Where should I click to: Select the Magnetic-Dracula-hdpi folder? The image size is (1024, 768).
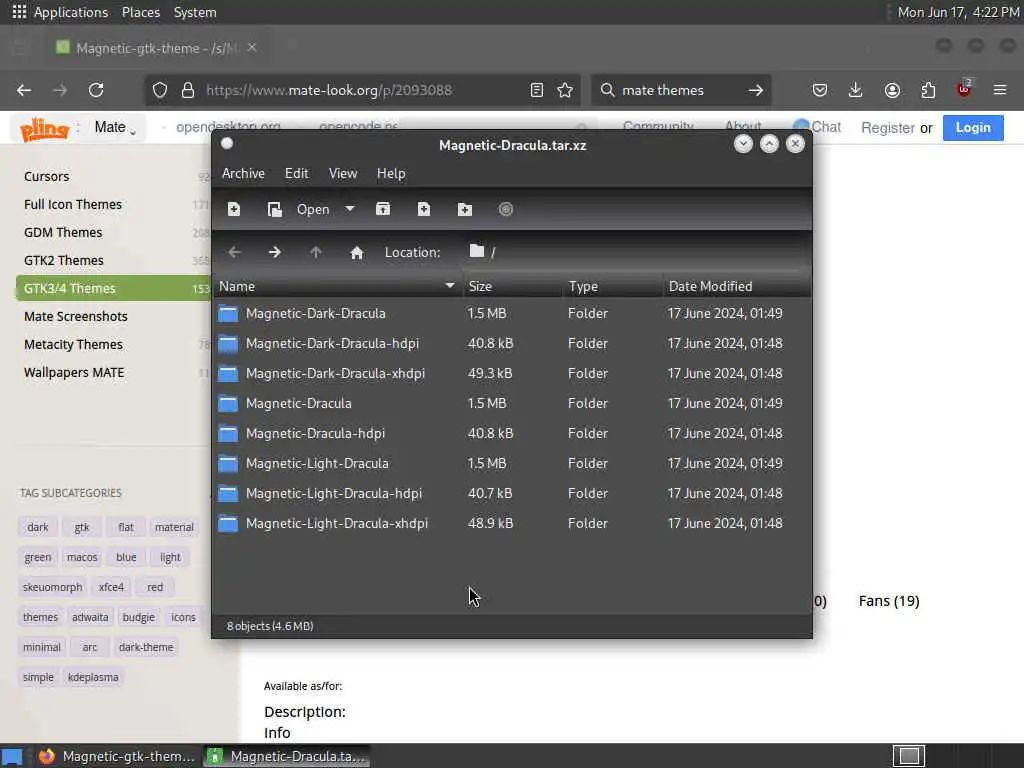[512, 434]
